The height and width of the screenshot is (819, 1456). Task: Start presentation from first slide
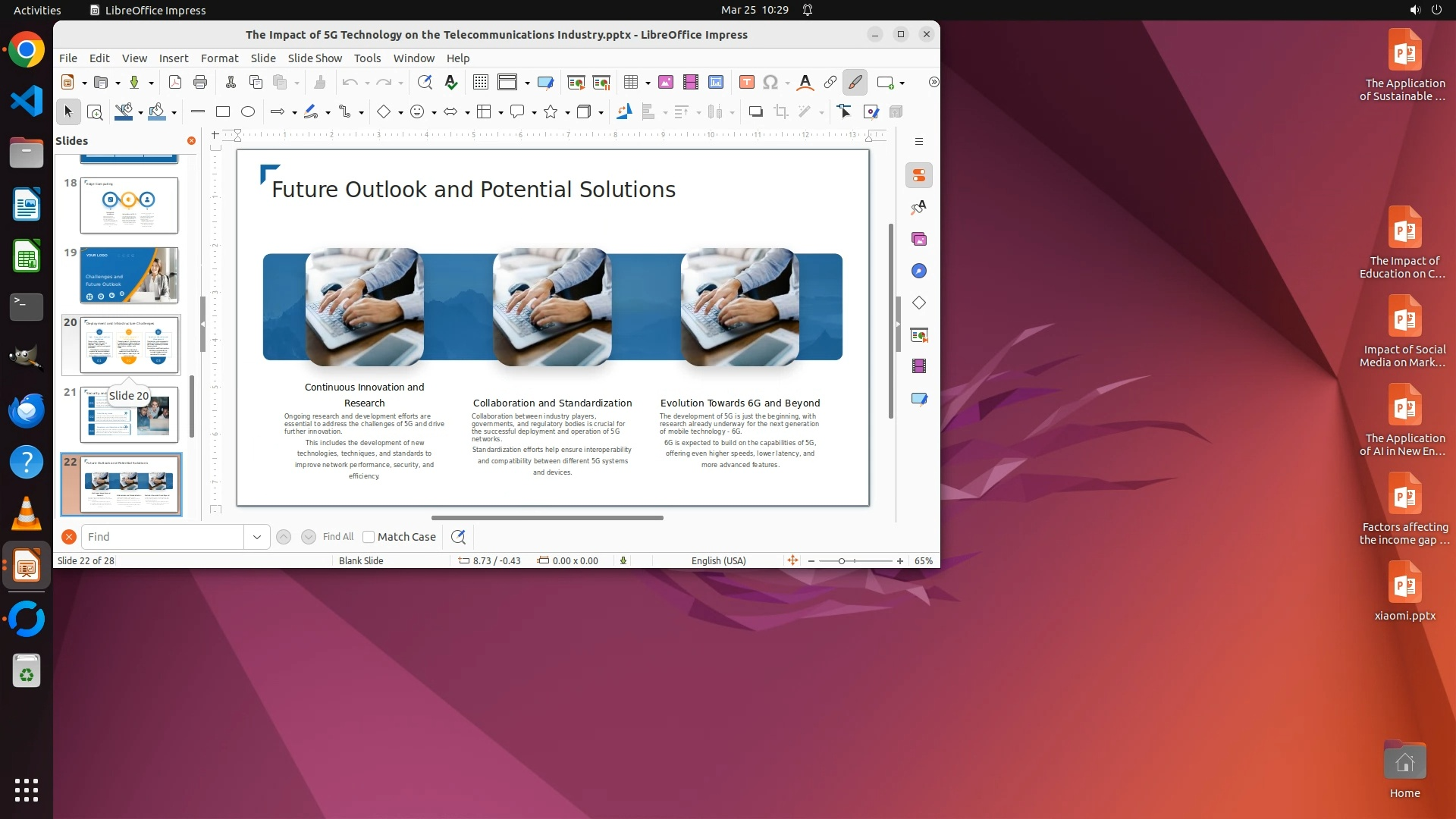tap(576, 82)
